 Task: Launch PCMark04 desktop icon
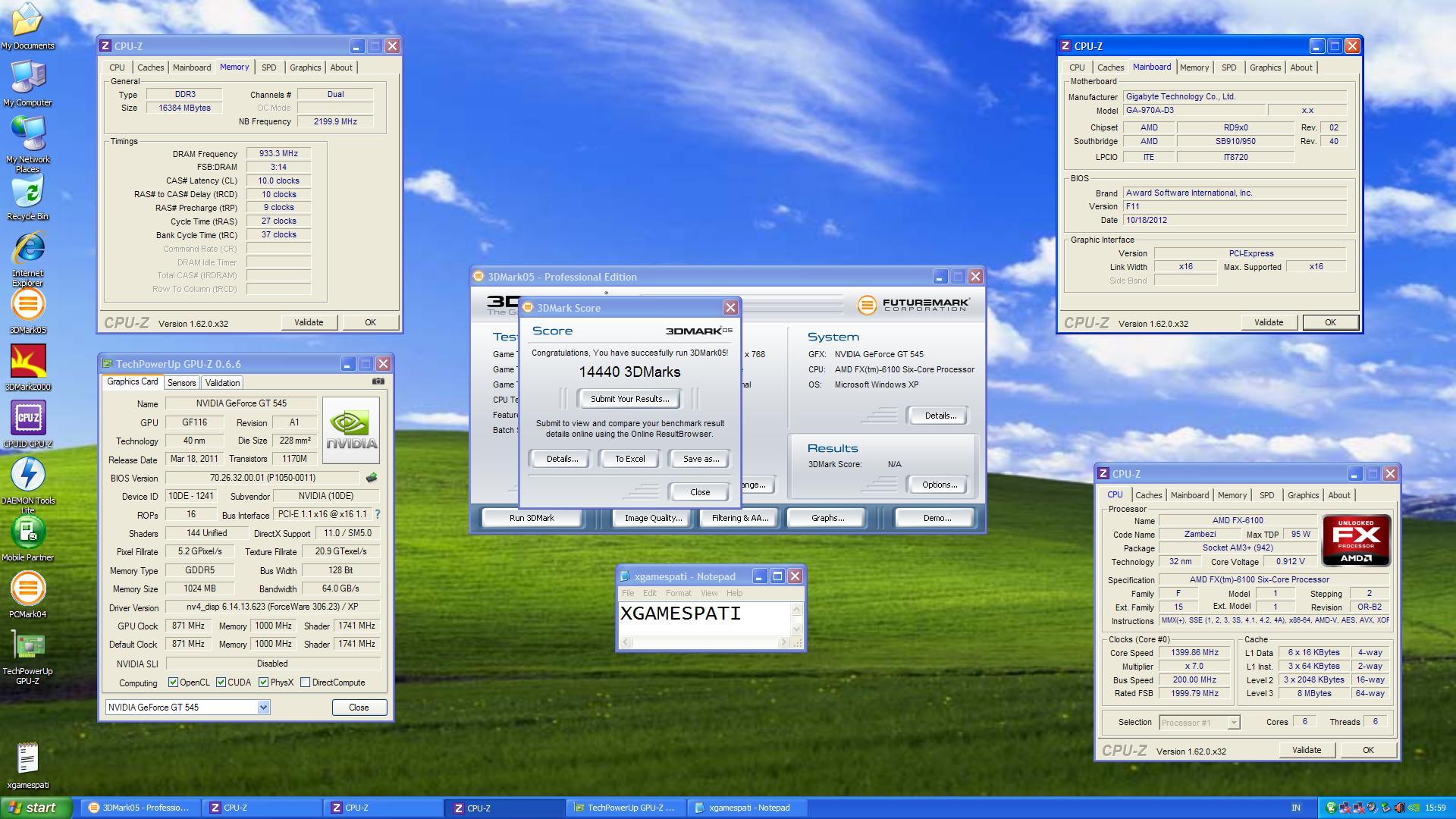pos(27,595)
